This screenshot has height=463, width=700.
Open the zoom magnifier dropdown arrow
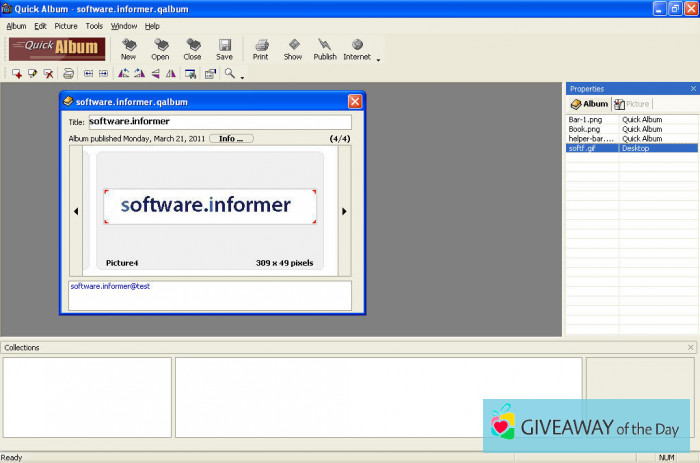tap(241, 76)
